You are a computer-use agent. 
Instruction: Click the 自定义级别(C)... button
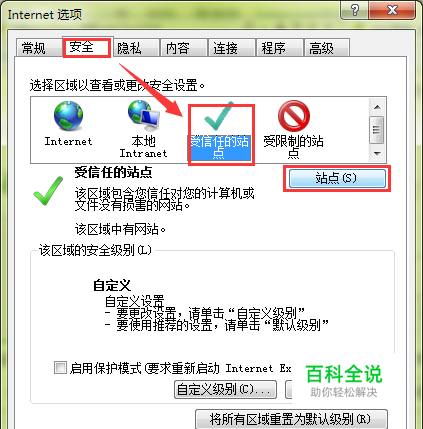click(x=225, y=389)
